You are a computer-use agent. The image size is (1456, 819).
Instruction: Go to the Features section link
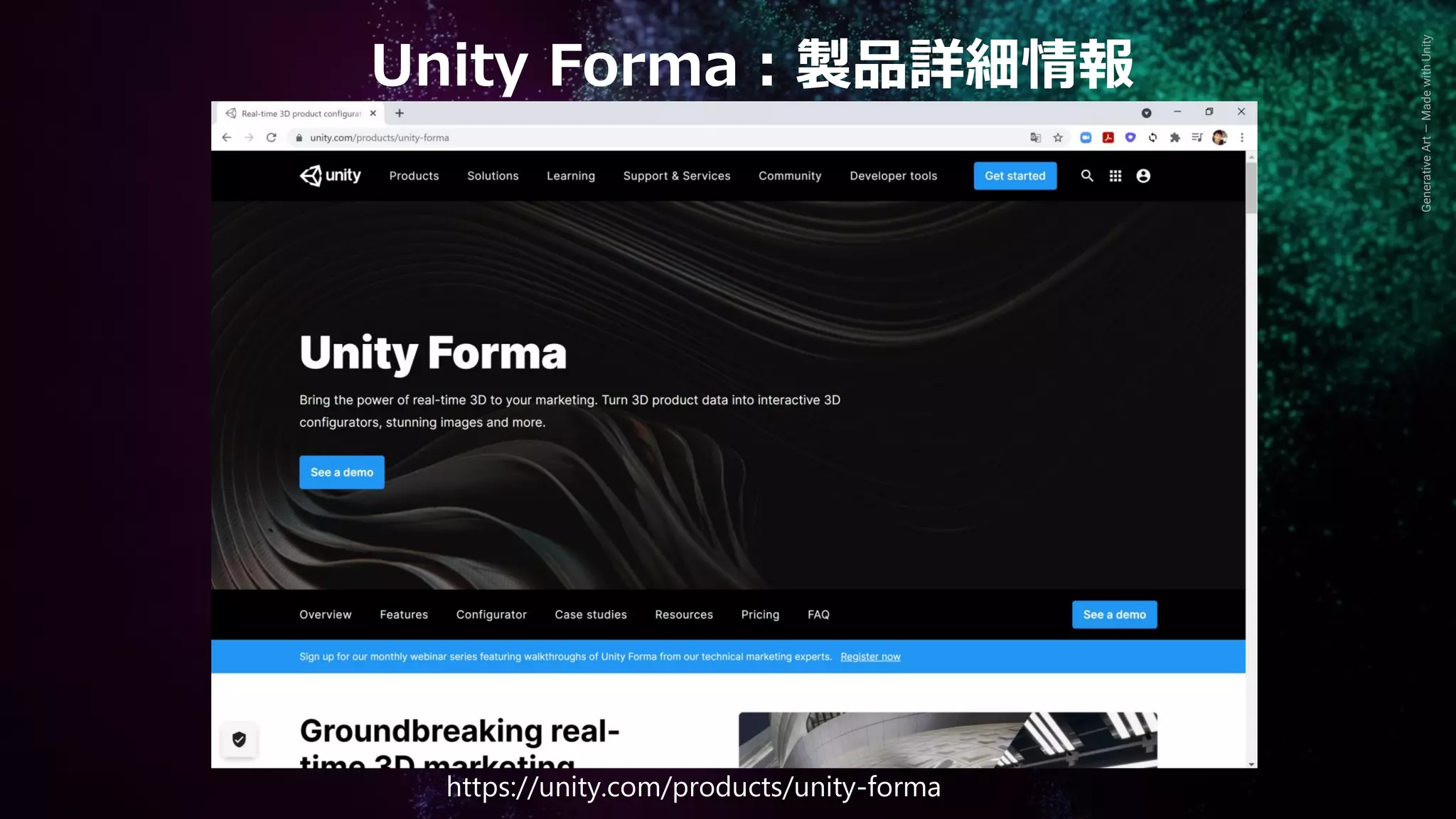click(x=404, y=614)
